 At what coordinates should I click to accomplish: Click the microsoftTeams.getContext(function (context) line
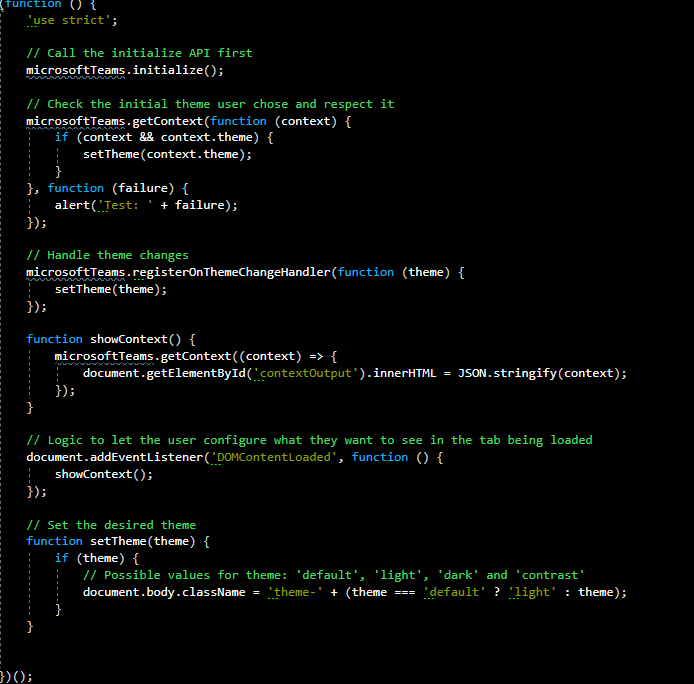[189, 121]
